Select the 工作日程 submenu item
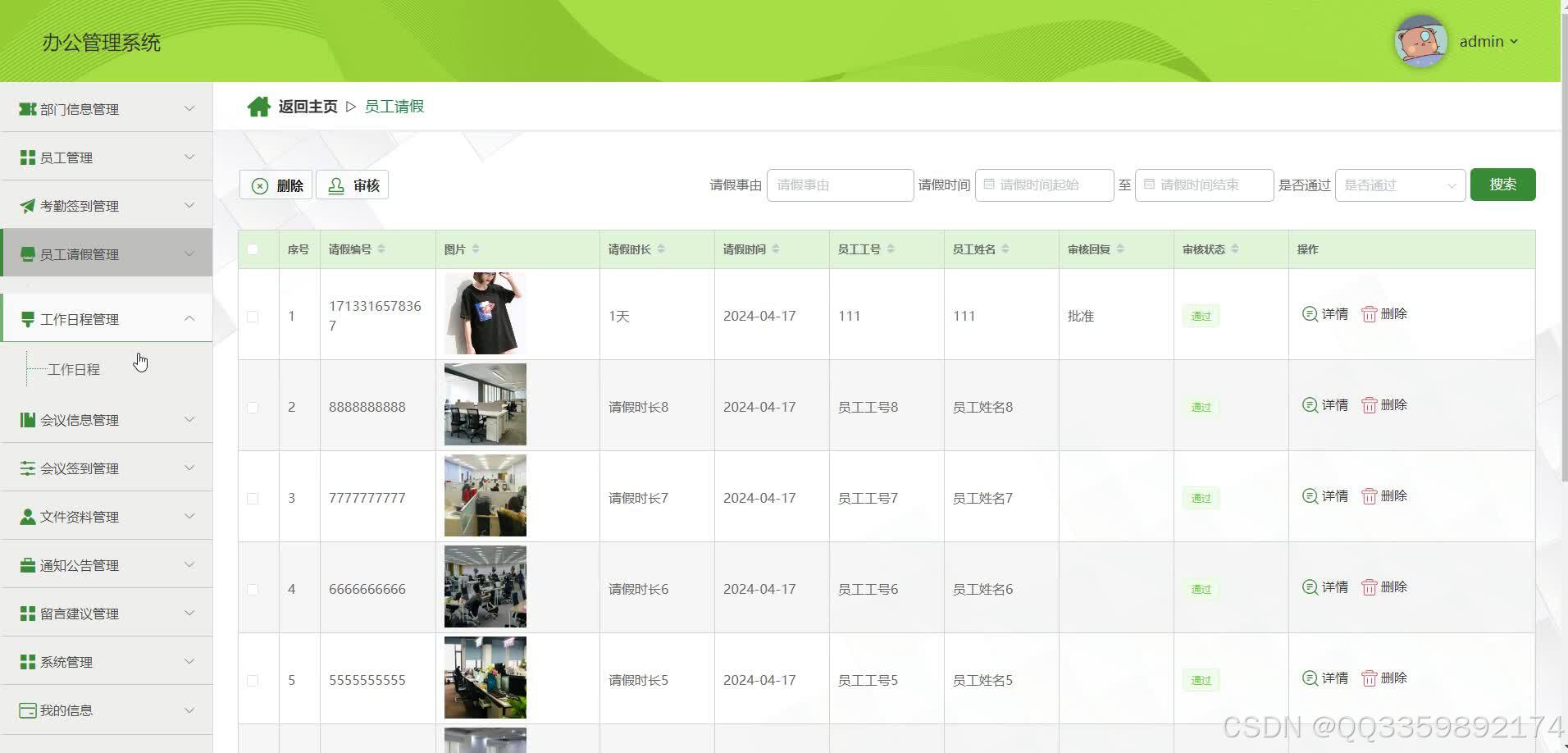 pos(73,369)
